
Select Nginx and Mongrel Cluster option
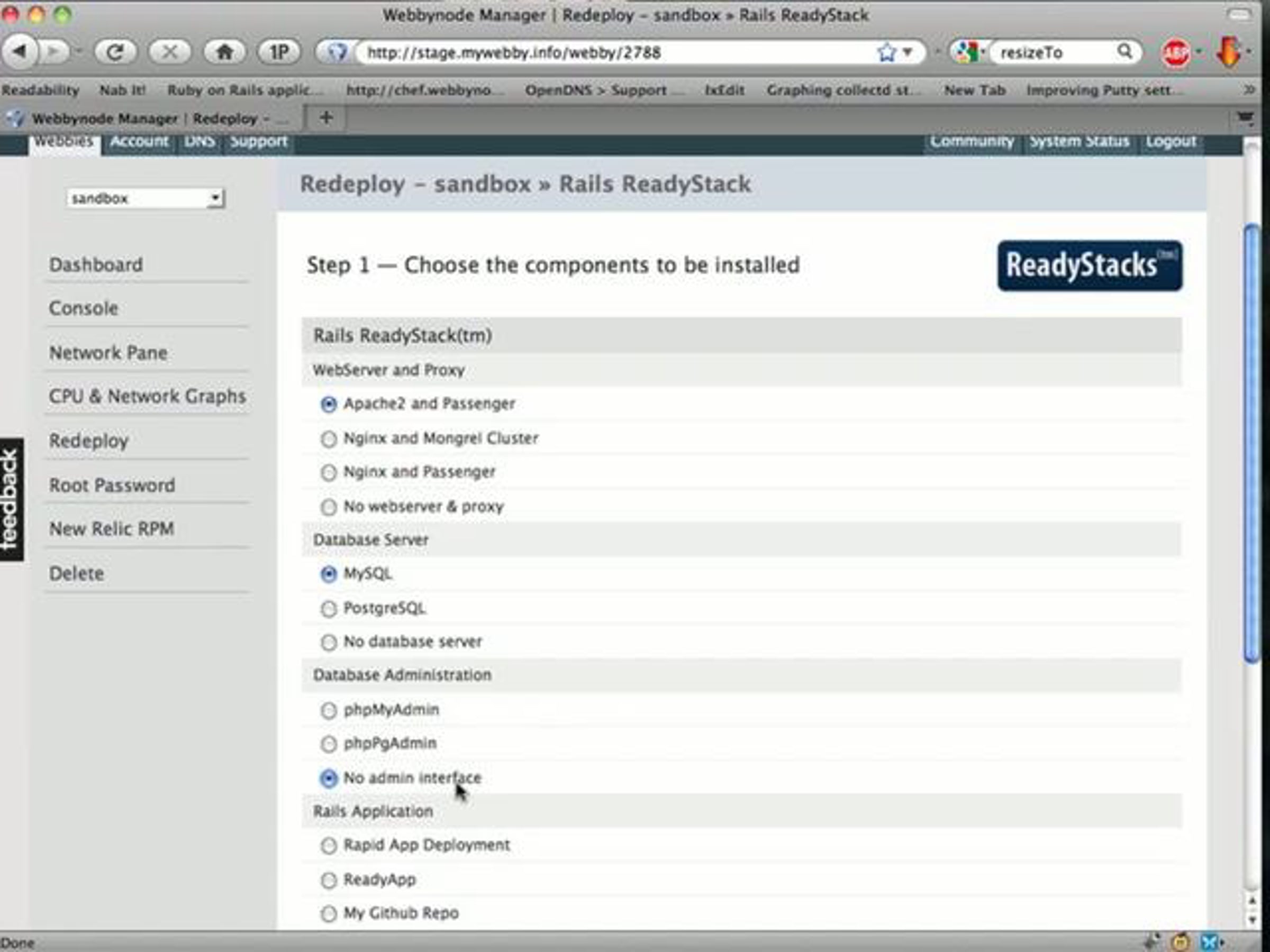pos(329,439)
